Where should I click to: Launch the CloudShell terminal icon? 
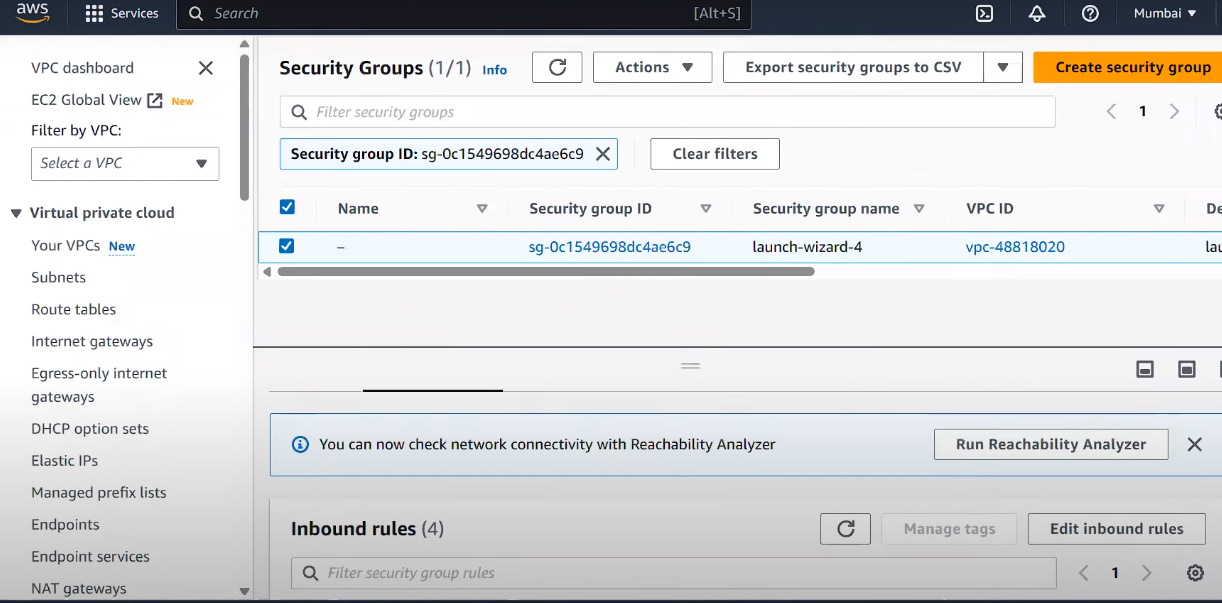coord(984,13)
